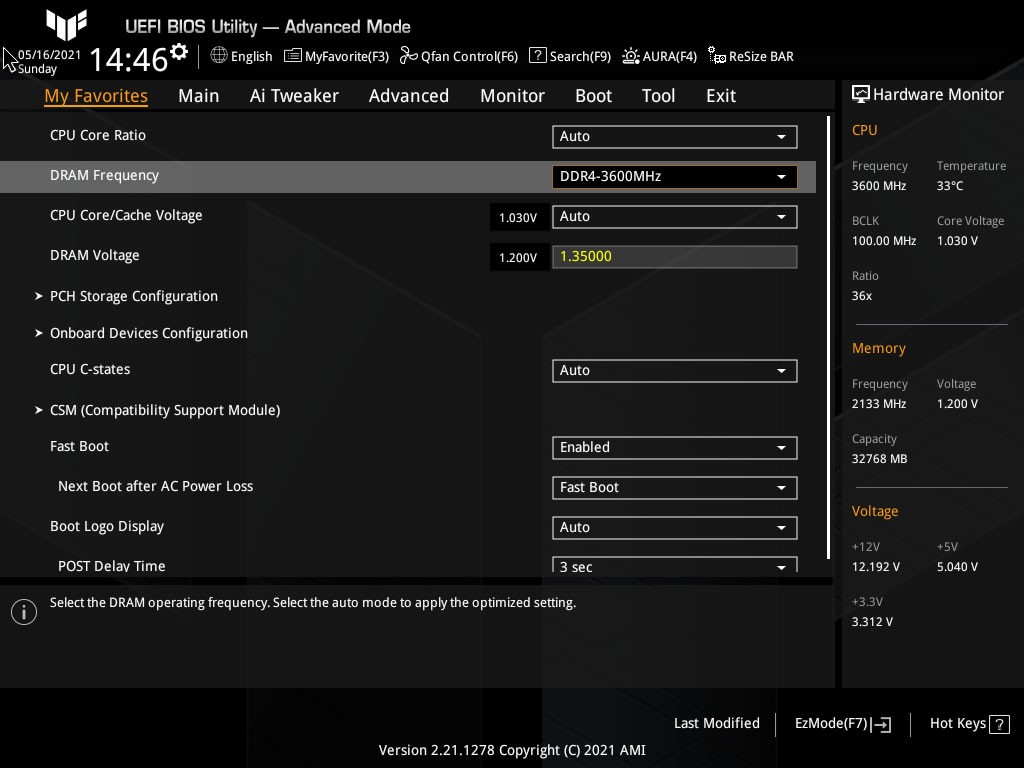Open the DRAM Frequency dropdown
Image resolution: width=1024 pixels, height=768 pixels.
coord(674,177)
